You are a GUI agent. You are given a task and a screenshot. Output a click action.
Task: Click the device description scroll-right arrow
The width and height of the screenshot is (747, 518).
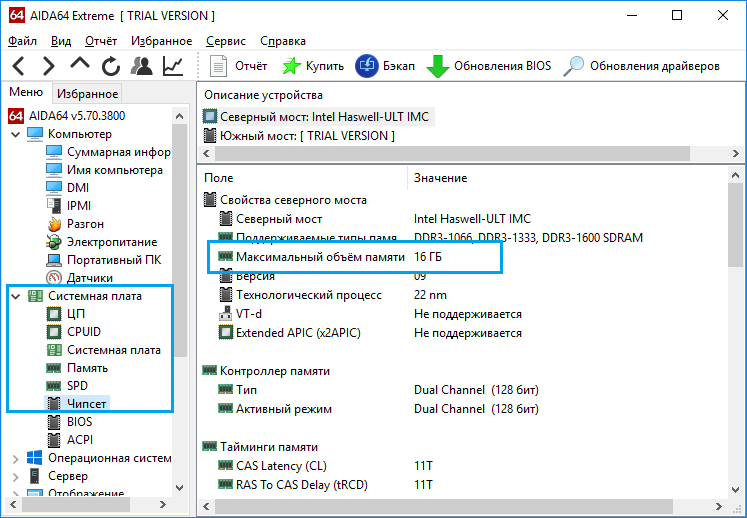tap(736, 153)
